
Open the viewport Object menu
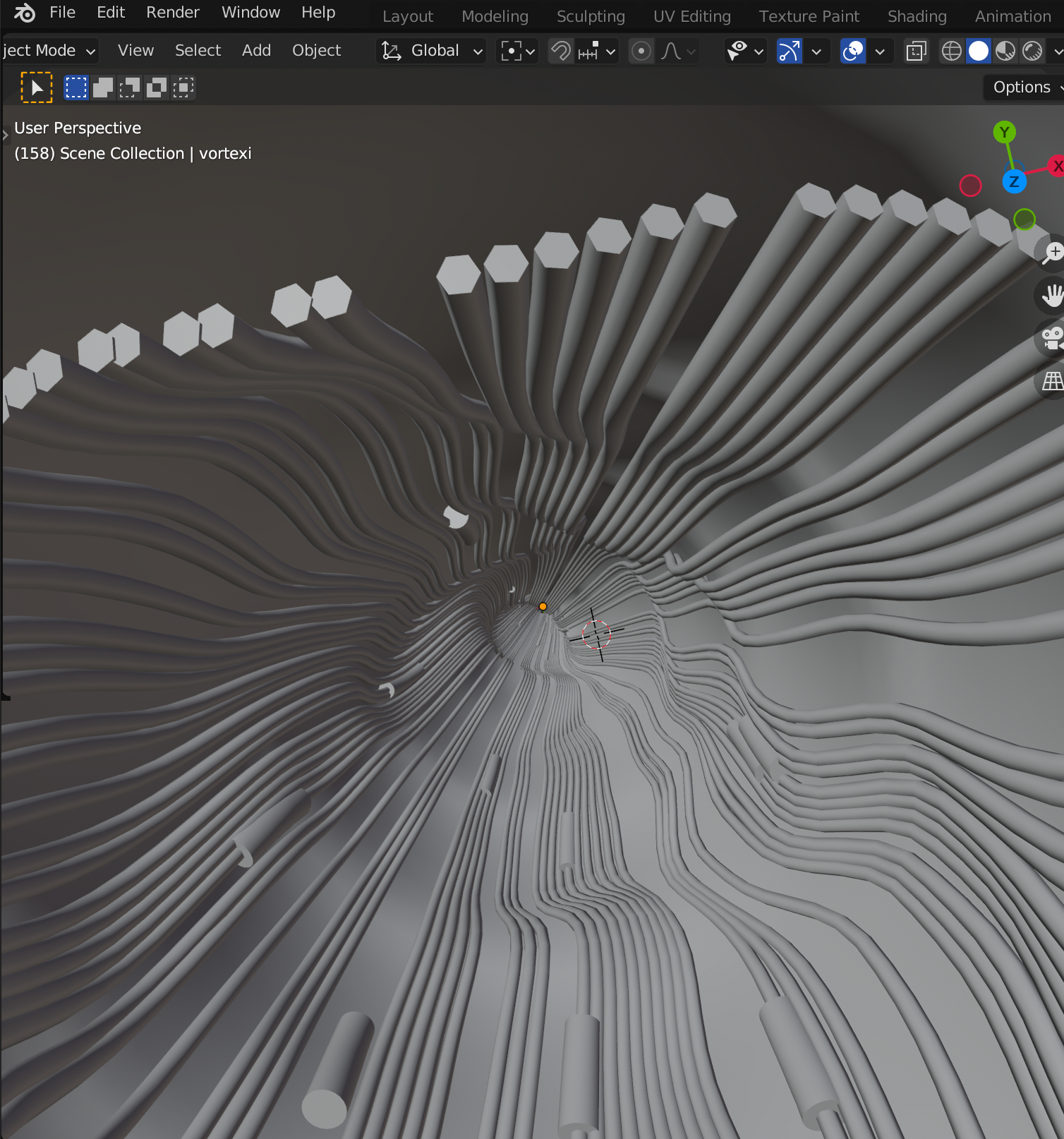pyautogui.click(x=316, y=51)
